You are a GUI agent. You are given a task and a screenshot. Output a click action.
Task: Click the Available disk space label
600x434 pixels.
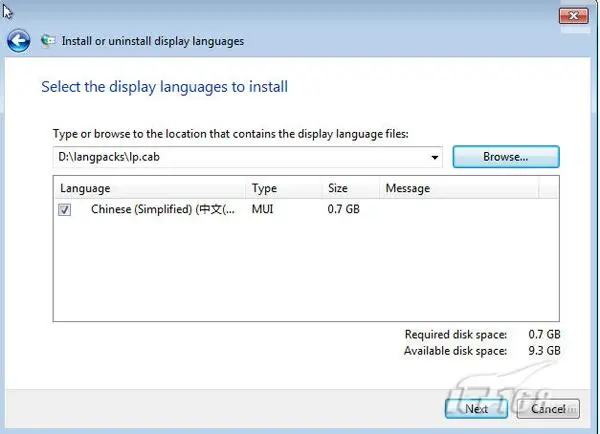[455, 351]
